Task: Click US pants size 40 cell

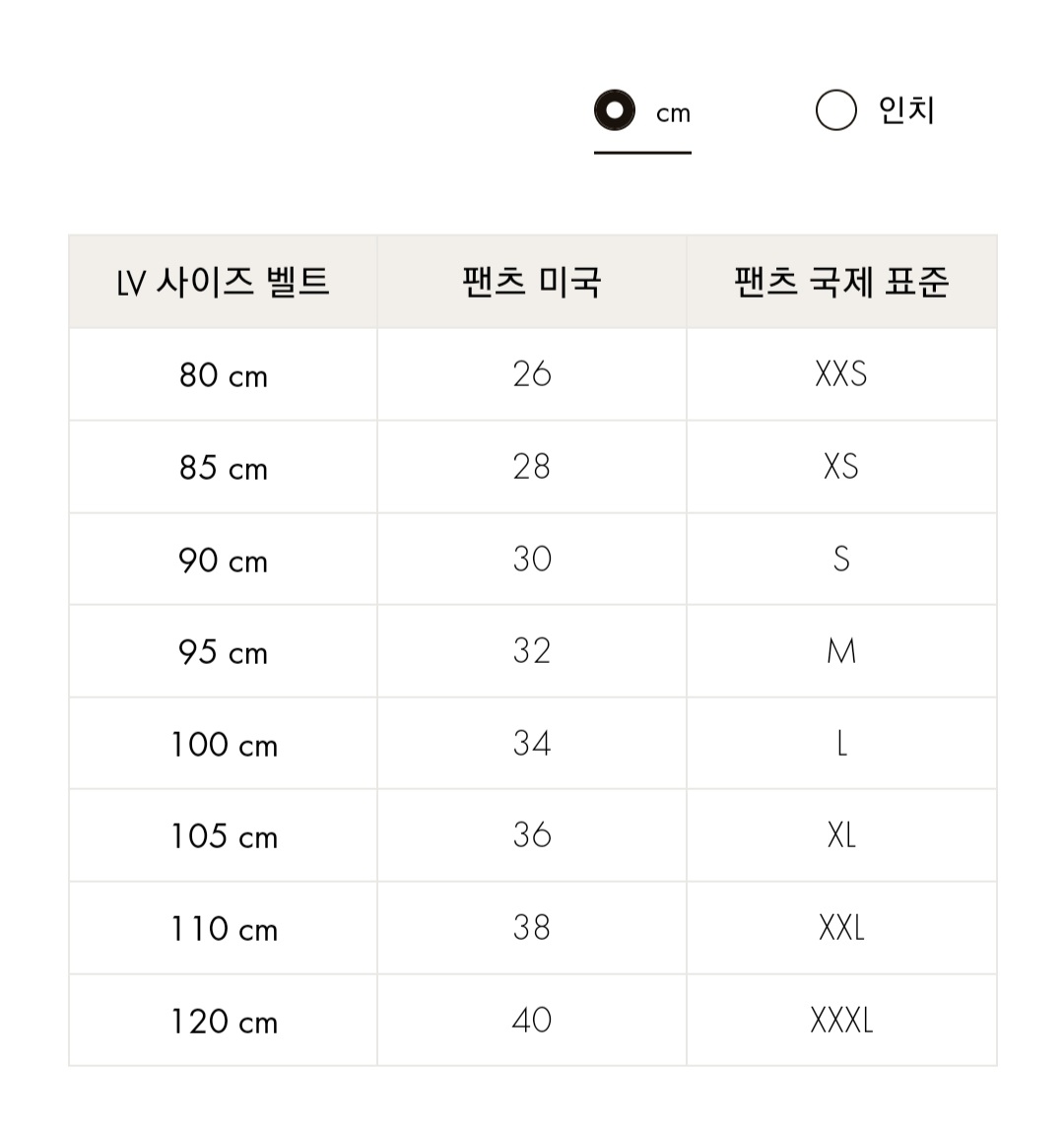Action: [532, 1021]
